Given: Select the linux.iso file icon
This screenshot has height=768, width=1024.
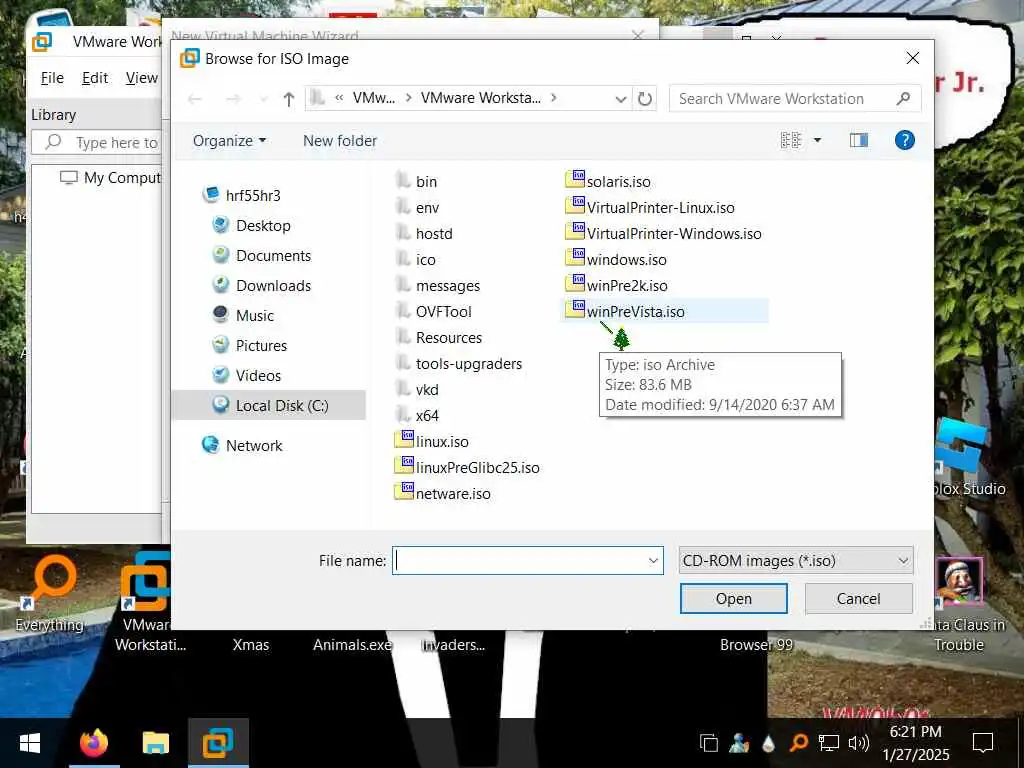Looking at the screenshot, I should click(x=404, y=440).
